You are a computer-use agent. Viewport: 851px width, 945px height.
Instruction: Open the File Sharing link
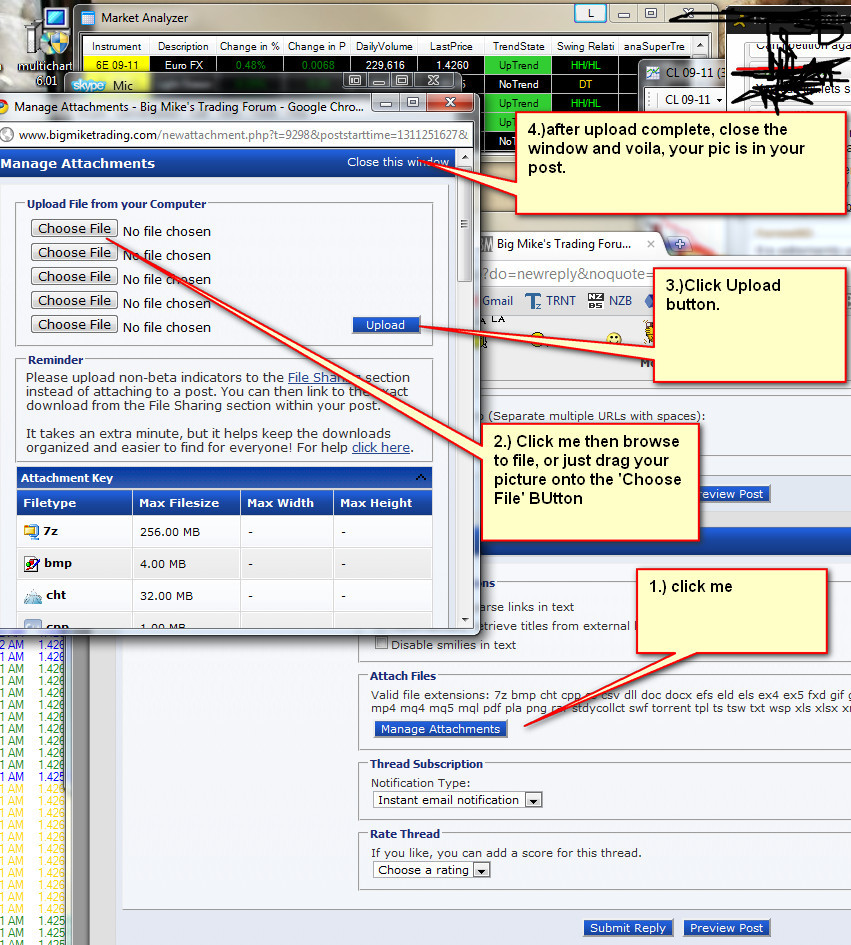coord(324,377)
